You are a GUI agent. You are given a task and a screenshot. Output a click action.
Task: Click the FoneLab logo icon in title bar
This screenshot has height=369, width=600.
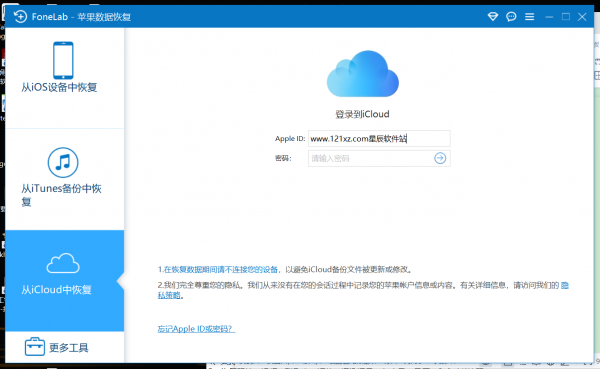coord(20,16)
